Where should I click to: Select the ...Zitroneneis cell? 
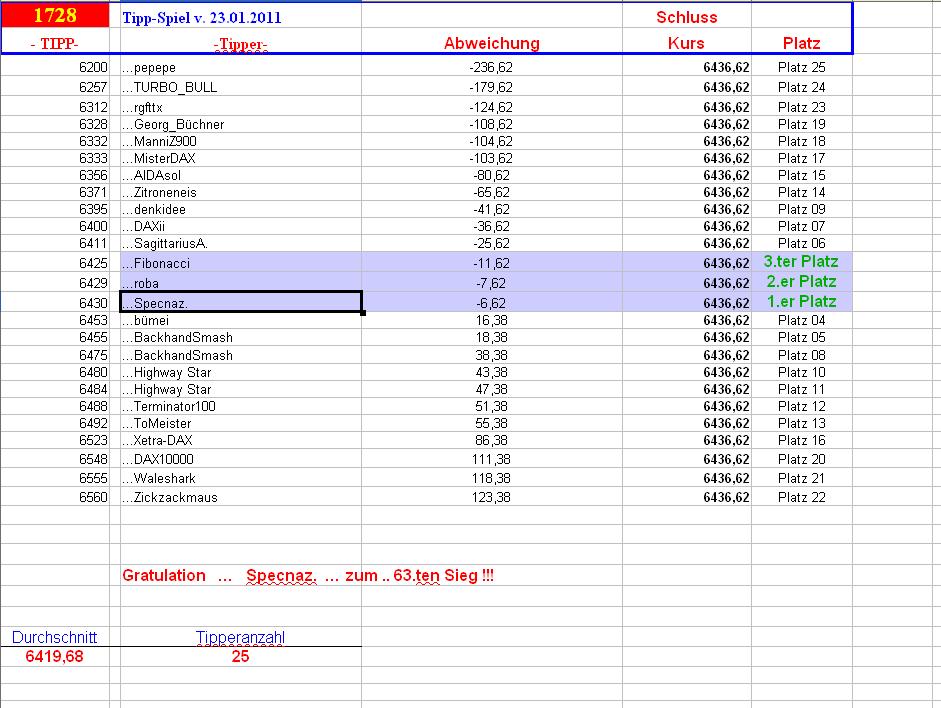coord(241,192)
